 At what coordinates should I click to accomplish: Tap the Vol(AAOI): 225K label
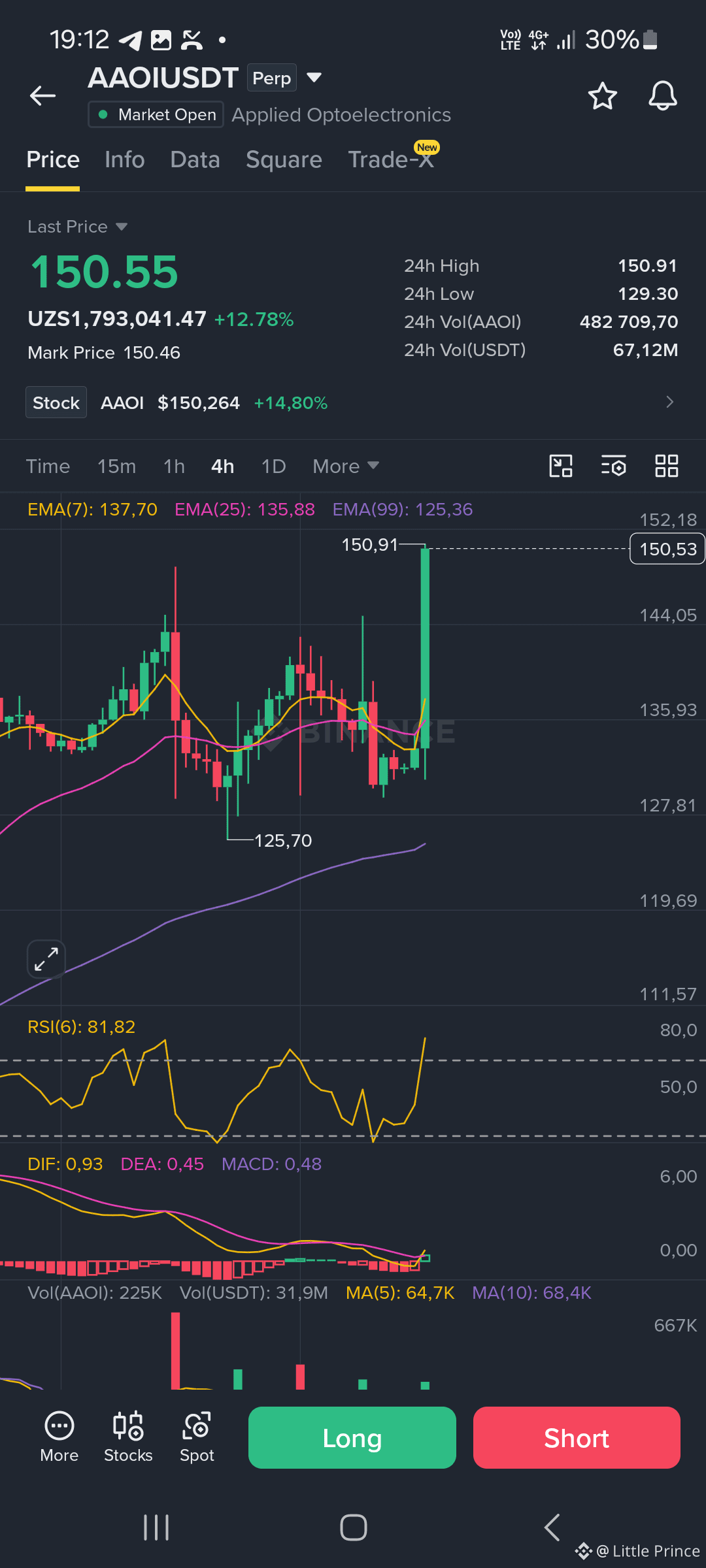coord(95,1292)
